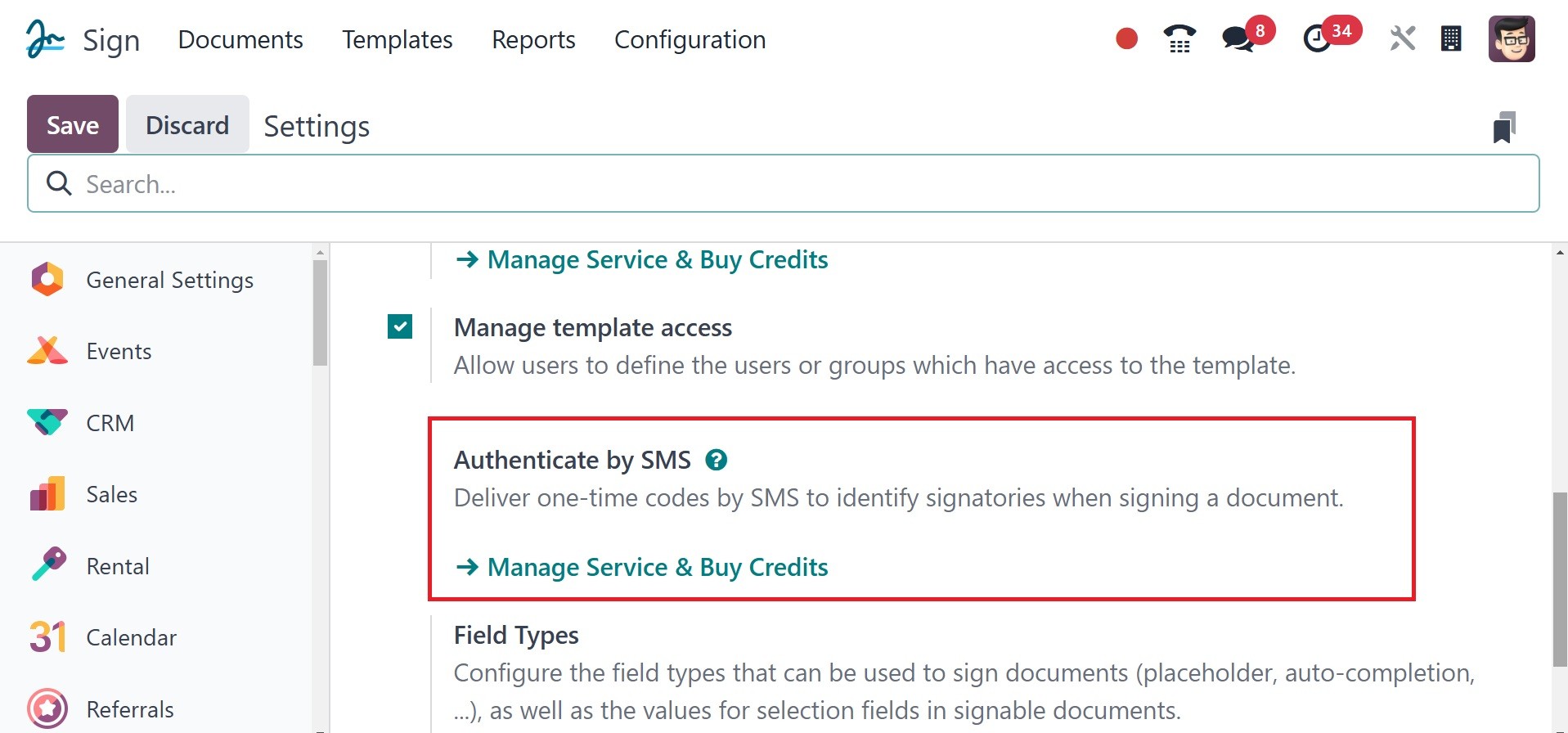This screenshot has width=1568, height=733.
Task: Open the VoIP phone dialer icon
Action: (1179, 38)
